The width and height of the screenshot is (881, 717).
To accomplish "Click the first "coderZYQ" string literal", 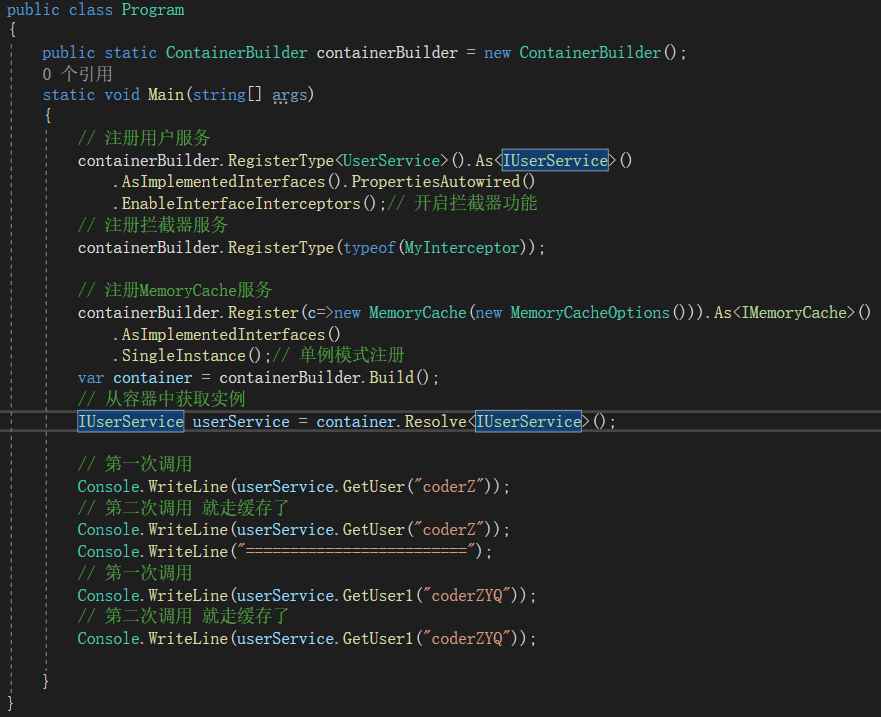I will 466,595.
